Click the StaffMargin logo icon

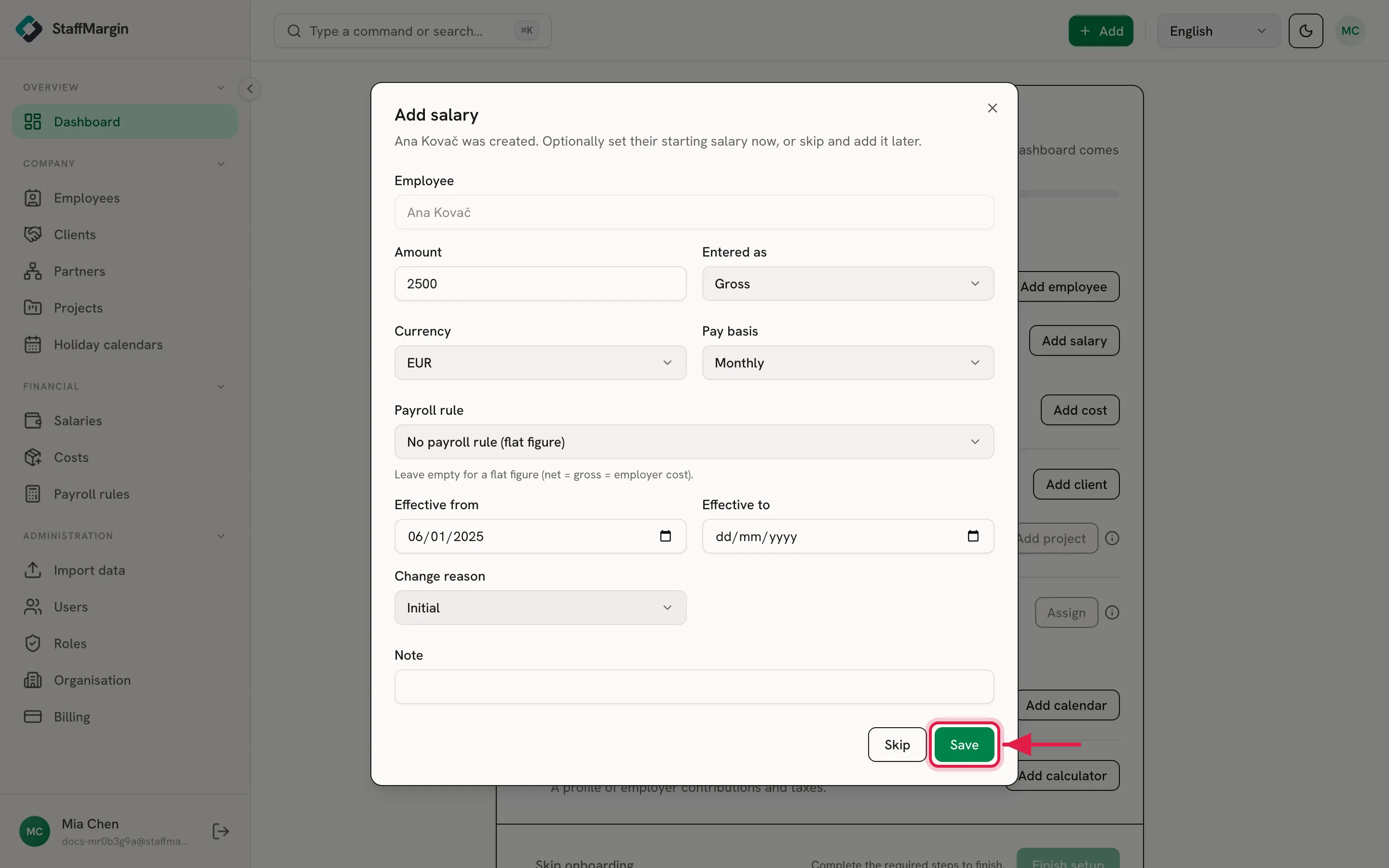[x=29, y=29]
